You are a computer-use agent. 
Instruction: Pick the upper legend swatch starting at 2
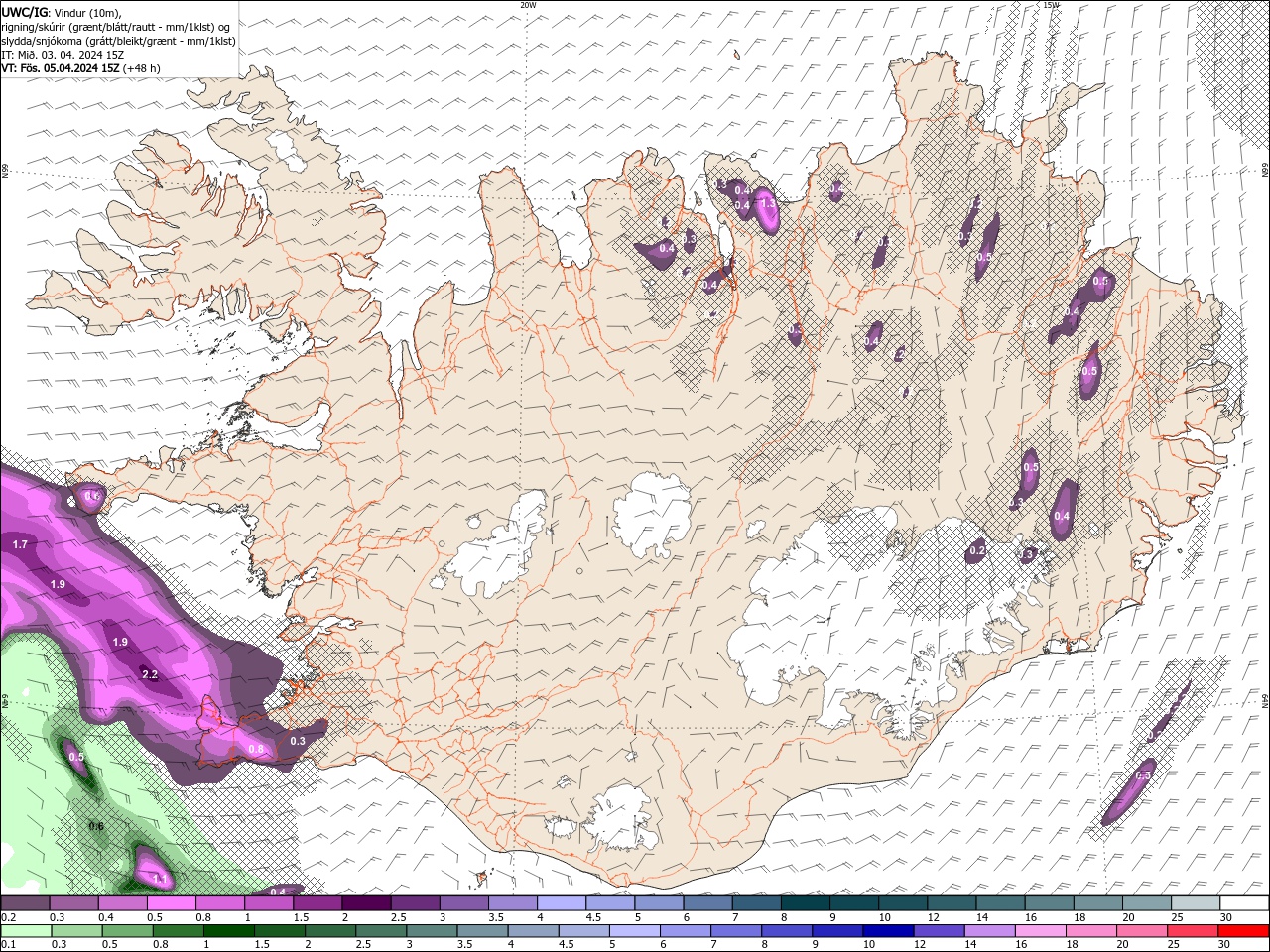point(365,903)
